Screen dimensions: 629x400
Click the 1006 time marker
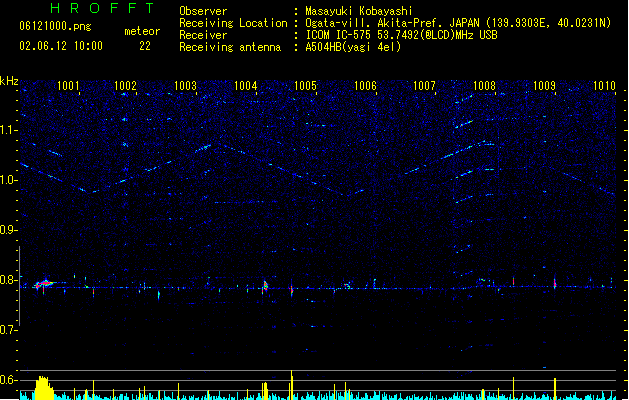365,86
